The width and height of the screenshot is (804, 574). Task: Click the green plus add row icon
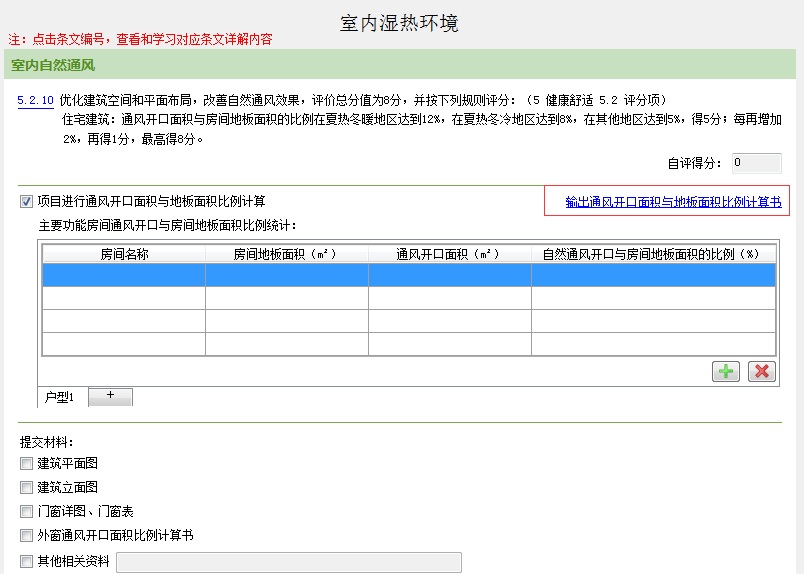[x=726, y=371]
